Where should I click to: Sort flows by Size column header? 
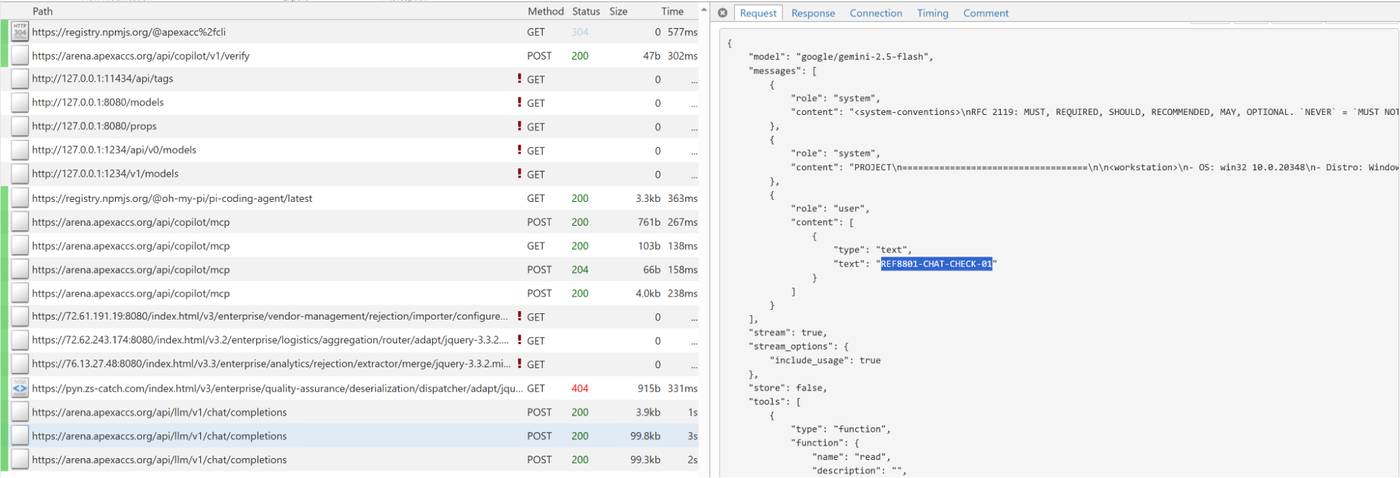tap(619, 11)
